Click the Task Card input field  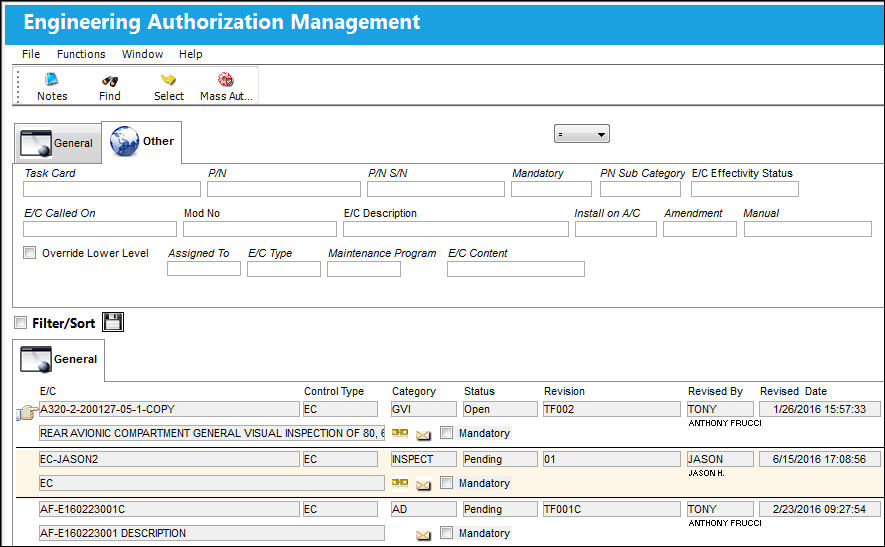click(112, 189)
